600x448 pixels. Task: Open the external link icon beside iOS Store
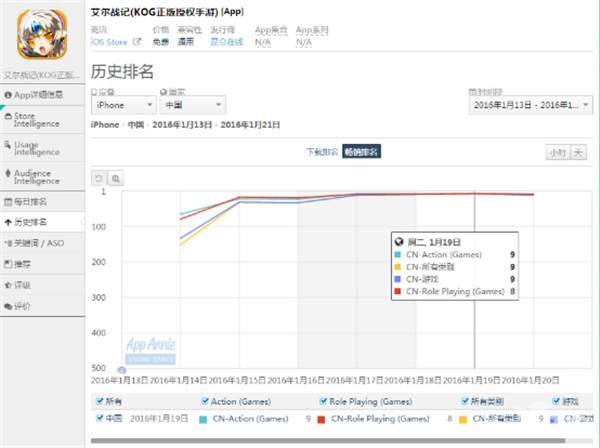(x=137, y=42)
